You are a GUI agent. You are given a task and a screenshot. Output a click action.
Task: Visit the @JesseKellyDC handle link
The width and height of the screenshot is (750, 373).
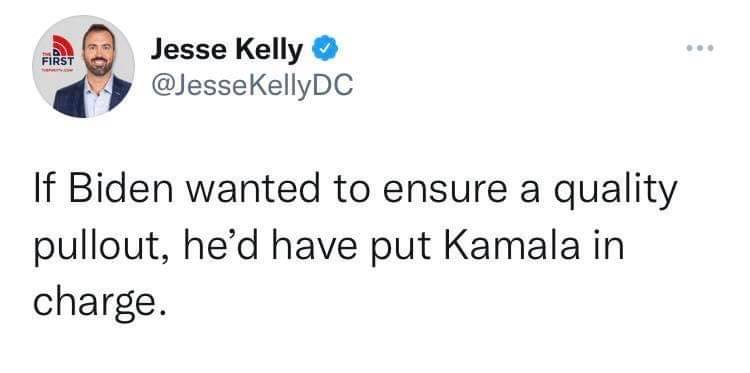(x=252, y=86)
